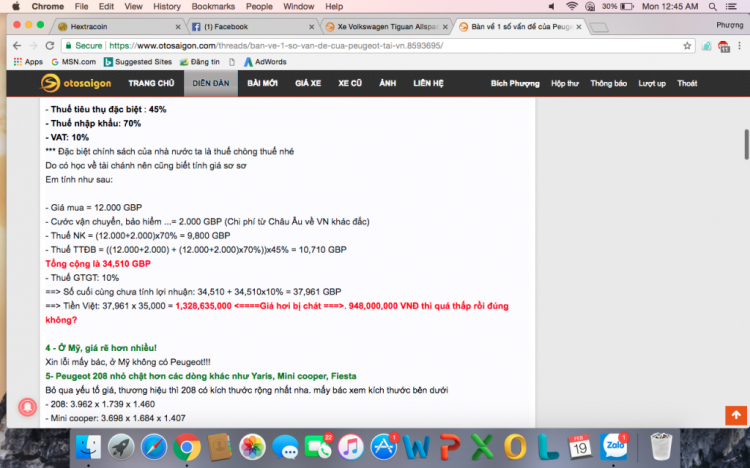The width and height of the screenshot is (750, 468).
Task: Click the volume icon in menu bar
Action: point(551,6)
